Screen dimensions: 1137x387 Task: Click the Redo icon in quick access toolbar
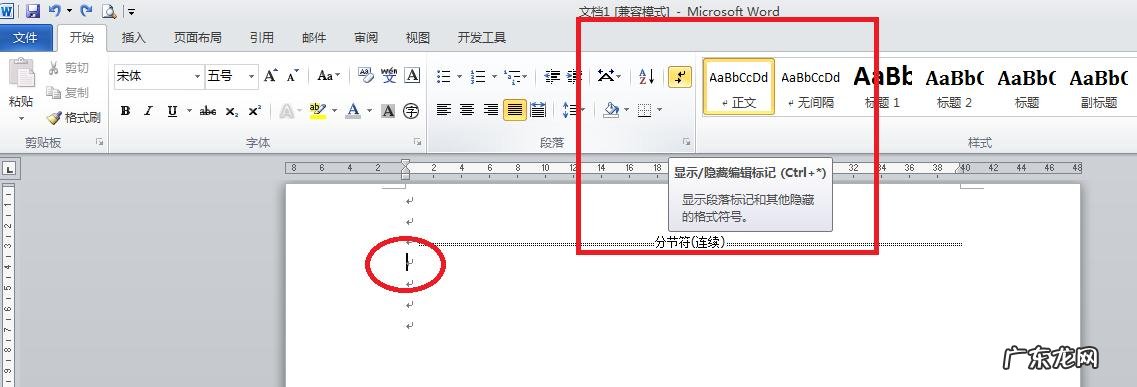coord(86,11)
